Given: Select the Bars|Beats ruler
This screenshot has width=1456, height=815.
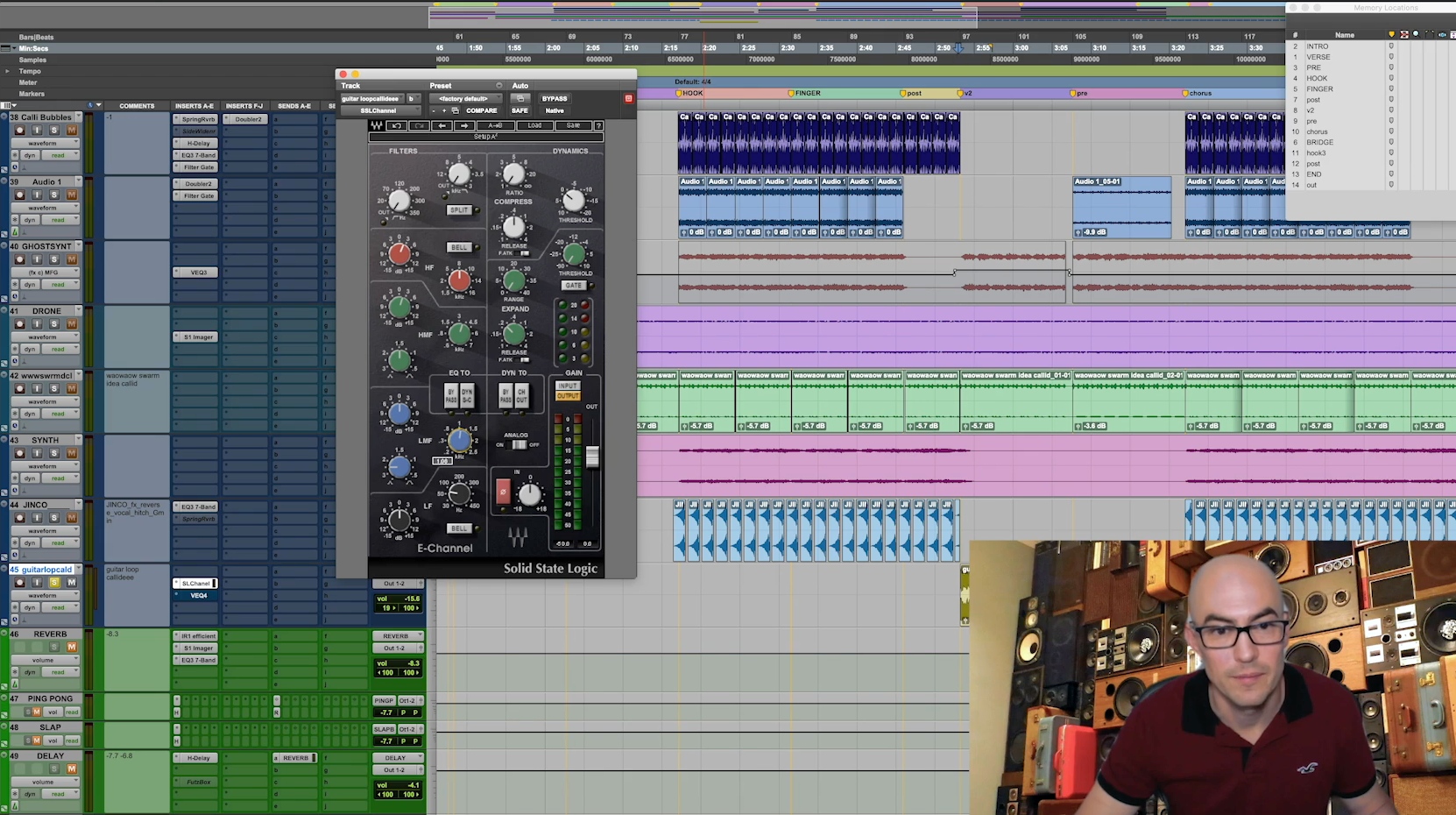Looking at the screenshot, I should [x=36, y=37].
